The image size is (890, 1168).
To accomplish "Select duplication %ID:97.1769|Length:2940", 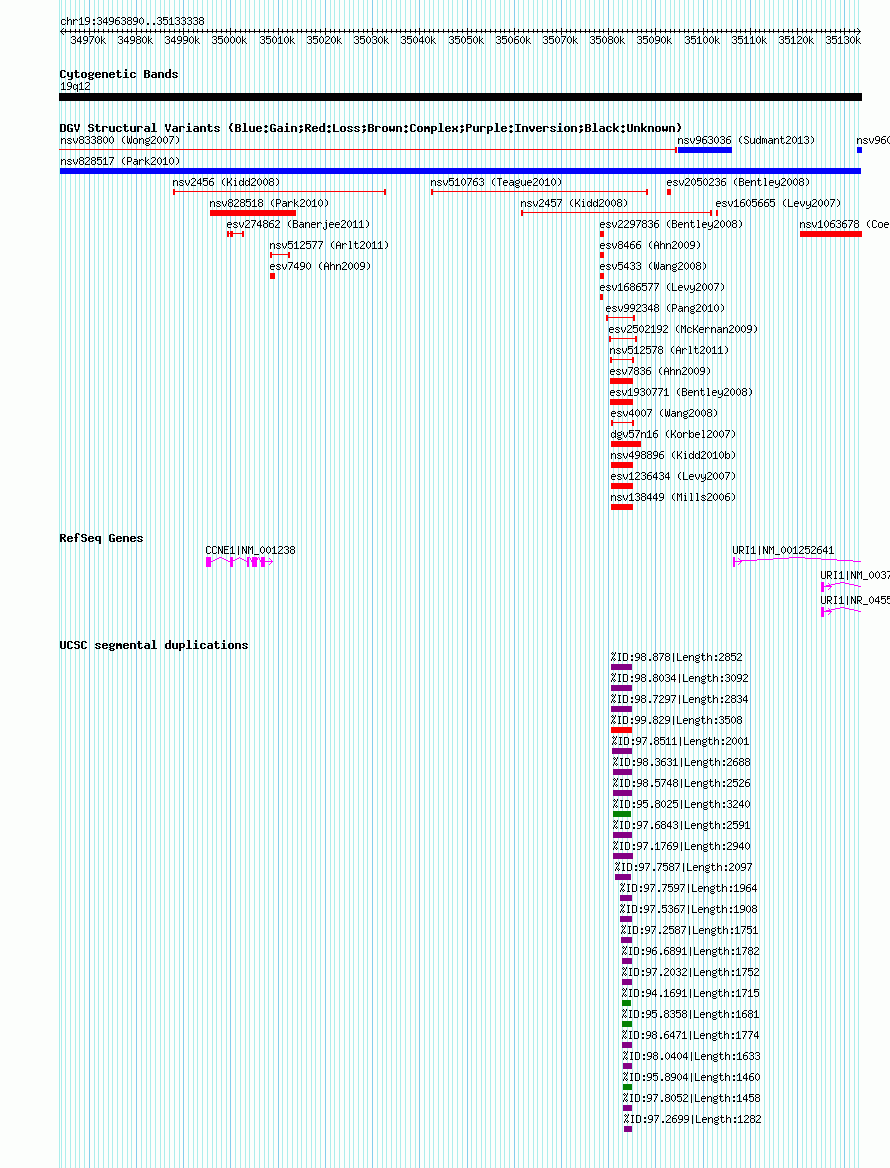I will pyautogui.click(x=681, y=845).
